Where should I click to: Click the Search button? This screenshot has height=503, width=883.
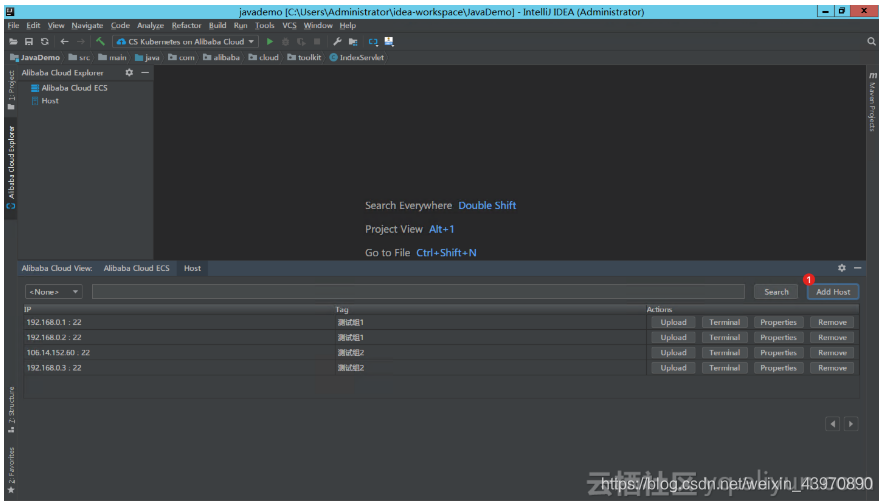pos(776,292)
